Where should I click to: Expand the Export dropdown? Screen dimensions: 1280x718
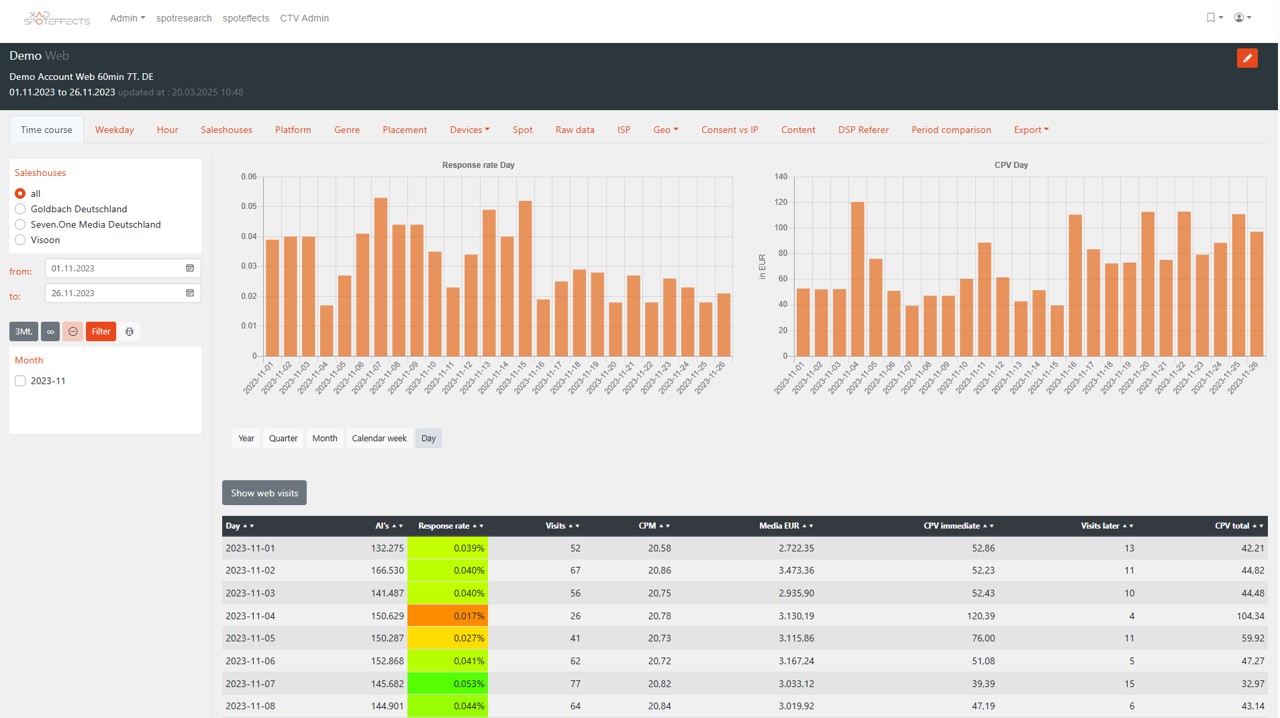click(1030, 130)
